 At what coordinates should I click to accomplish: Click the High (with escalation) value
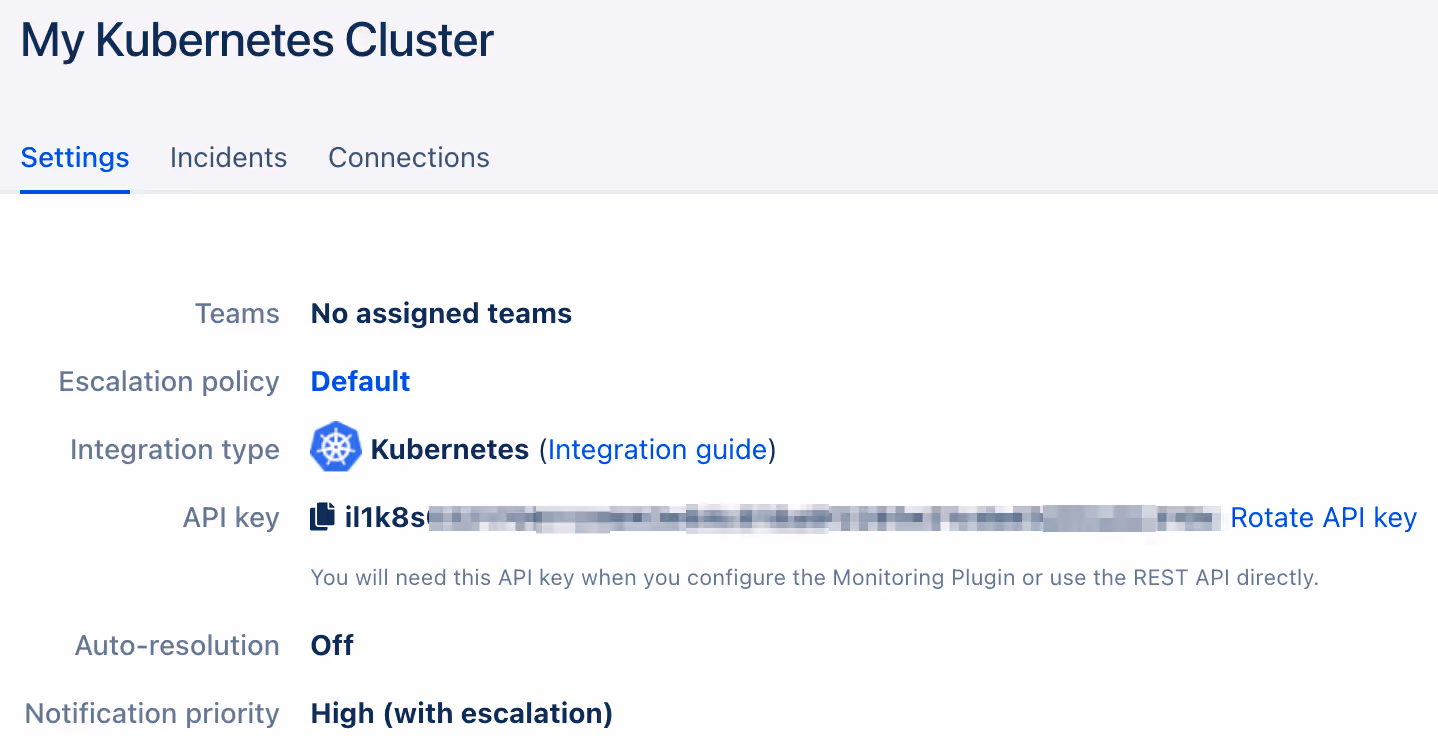(x=462, y=714)
